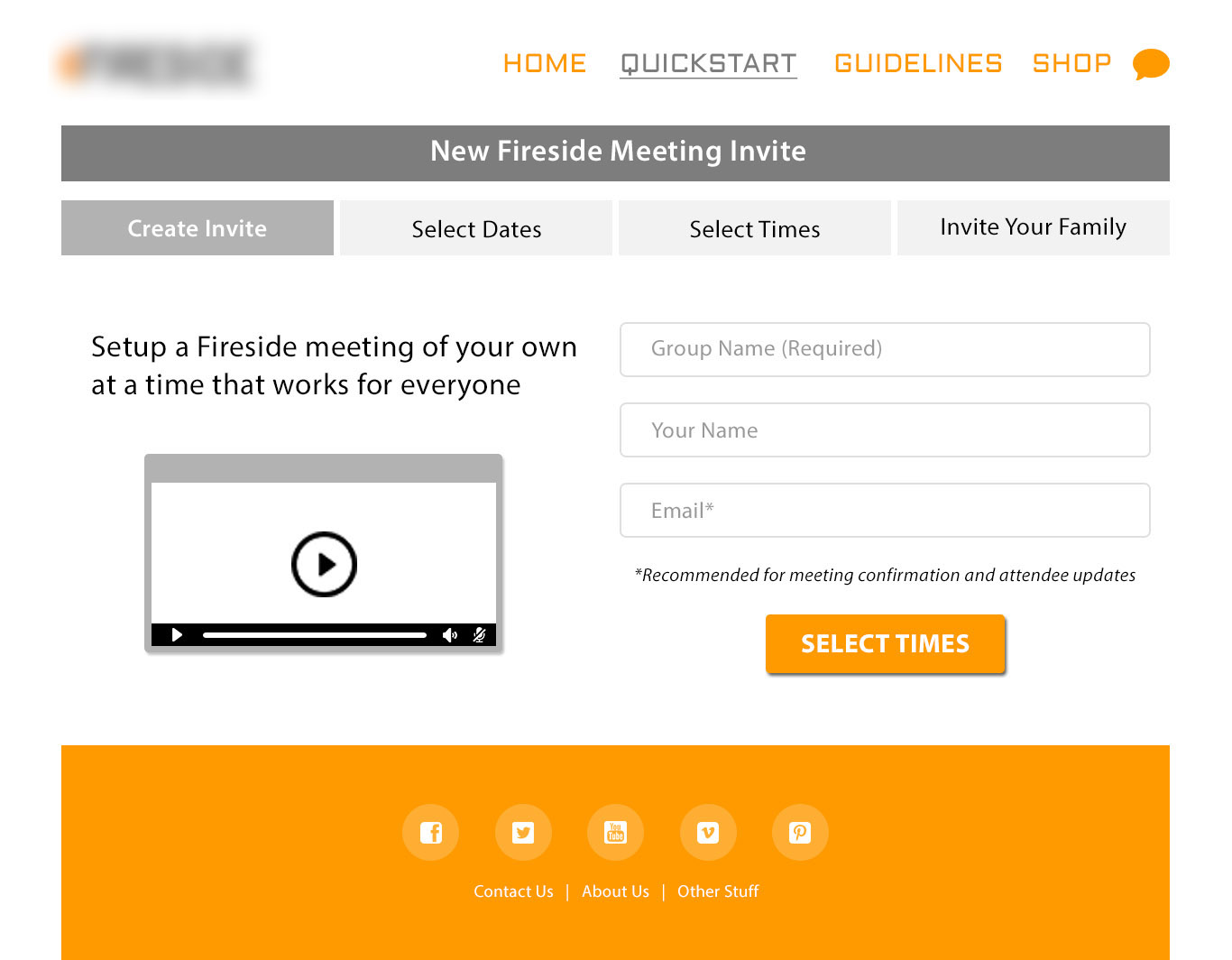Open the Invite Your Family tab
This screenshot has height=960, width=1232.
pyautogui.click(x=1033, y=227)
